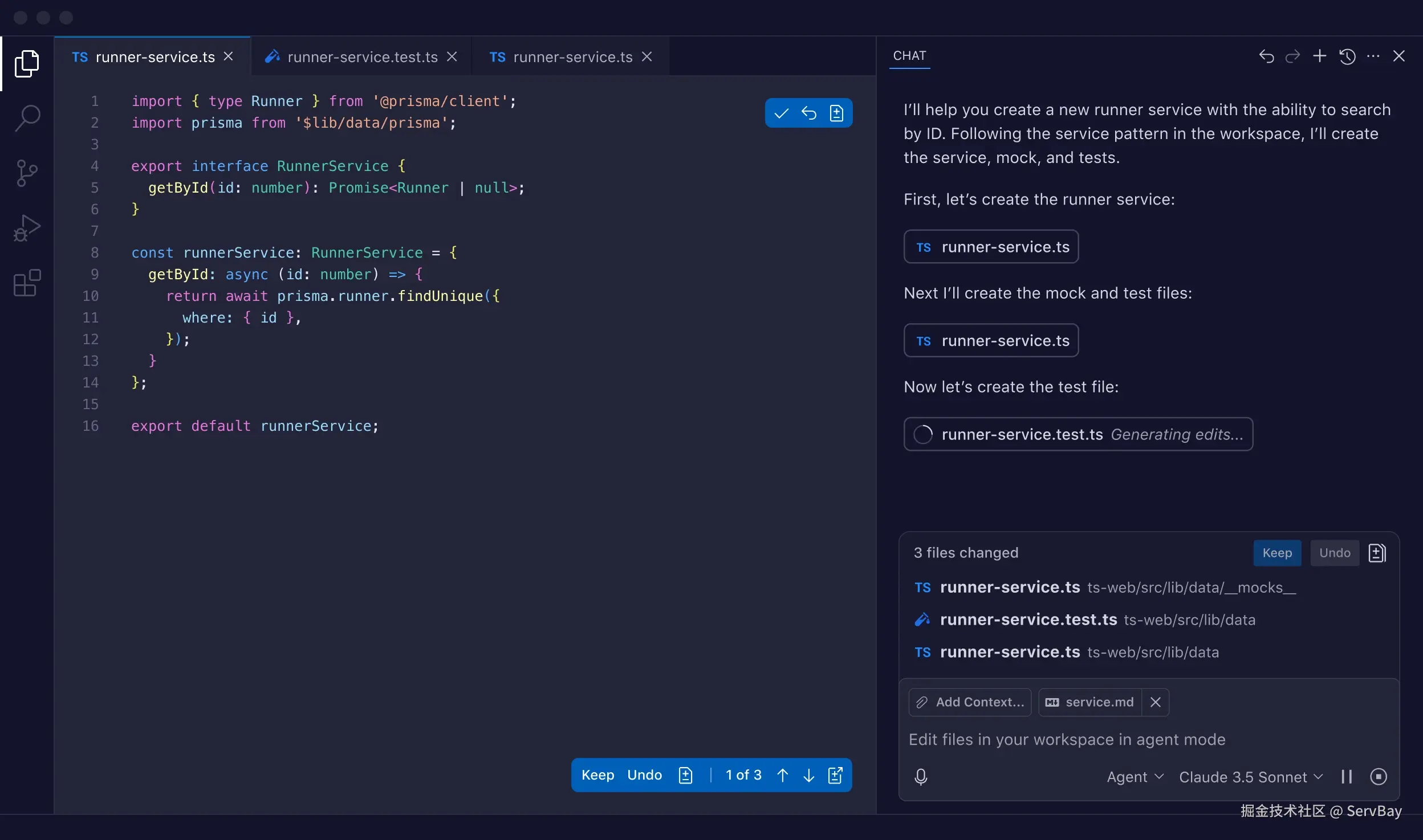Viewport: 1423px width, 840px height.
Task: Click the chat history clock icon
Action: (x=1347, y=56)
